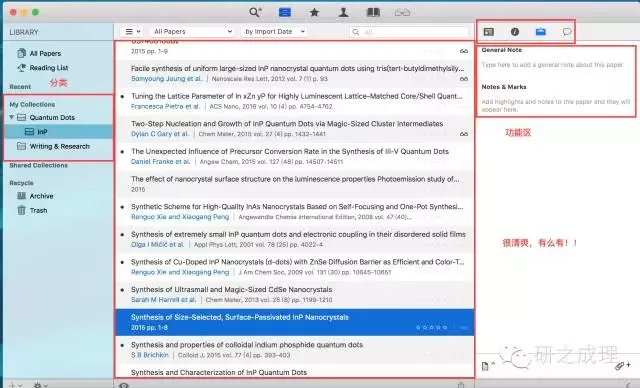Viewport: 640px width, 388px height.
Task: Toggle unread dot on Tuning the Lattice Parameter row
Action: [x=122, y=97]
